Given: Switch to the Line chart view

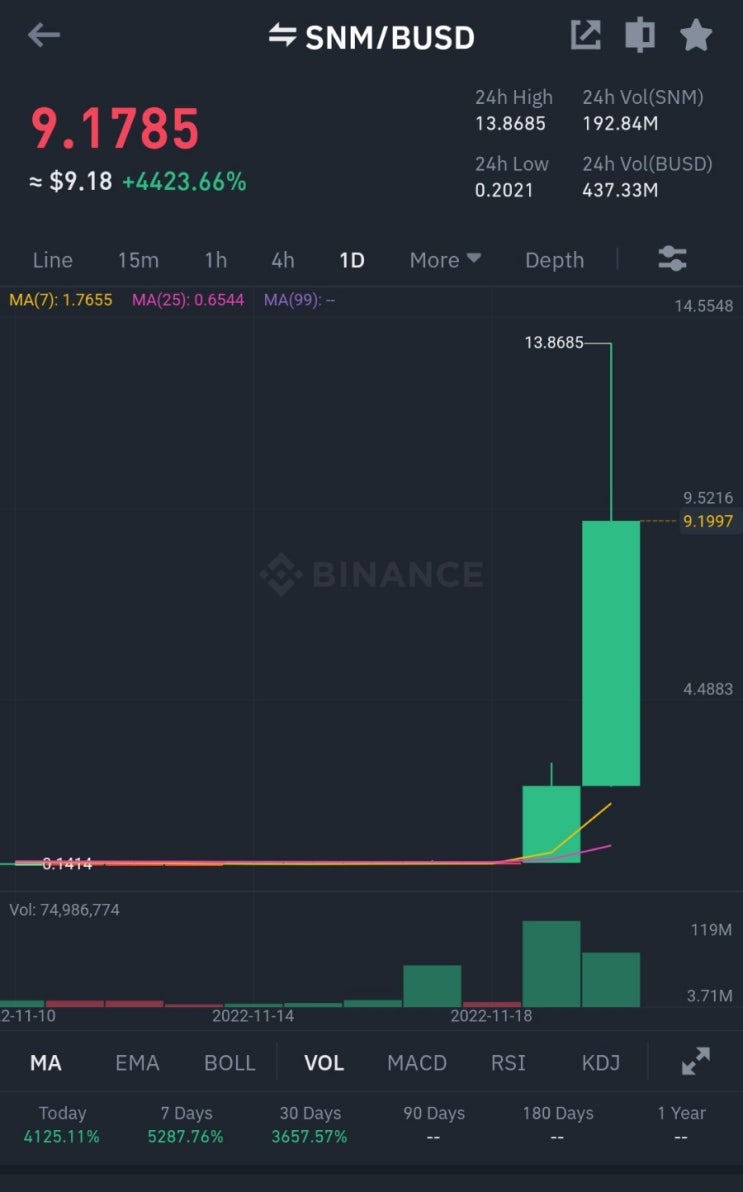Looking at the screenshot, I should [52, 260].
